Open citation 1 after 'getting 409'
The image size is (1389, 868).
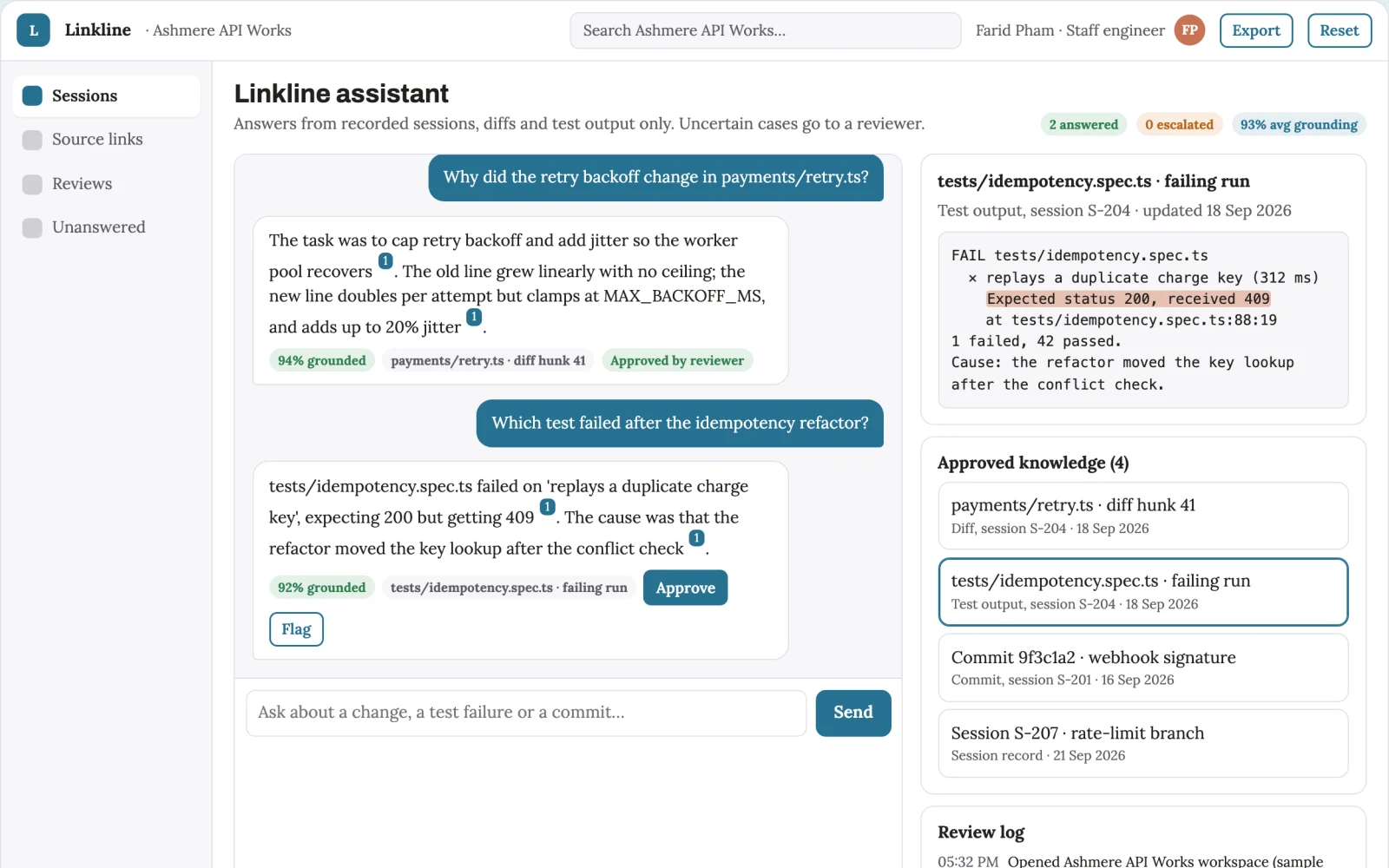point(547,507)
